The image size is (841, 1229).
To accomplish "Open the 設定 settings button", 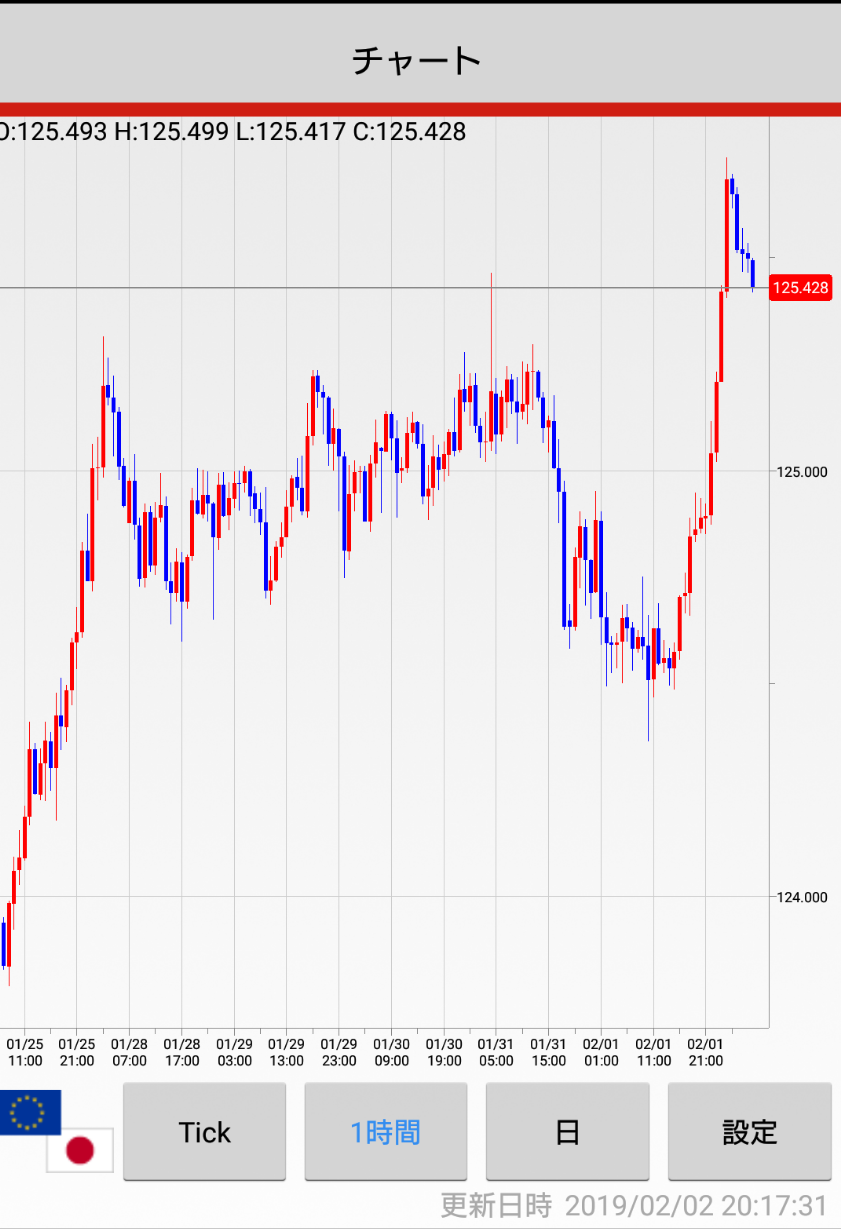I will 749,1132.
